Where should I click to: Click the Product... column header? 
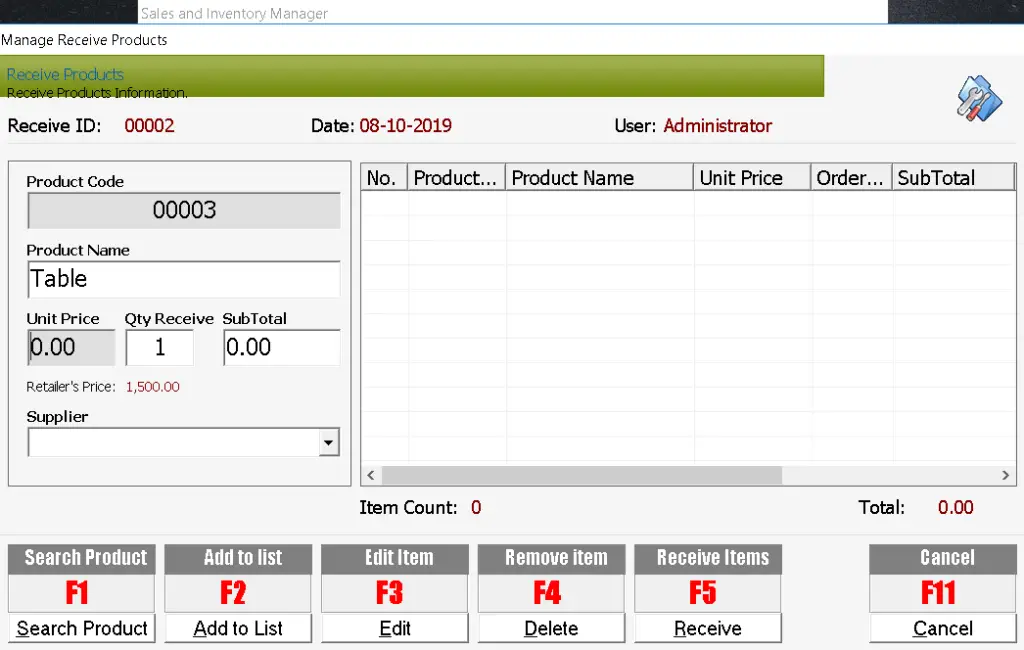456,178
